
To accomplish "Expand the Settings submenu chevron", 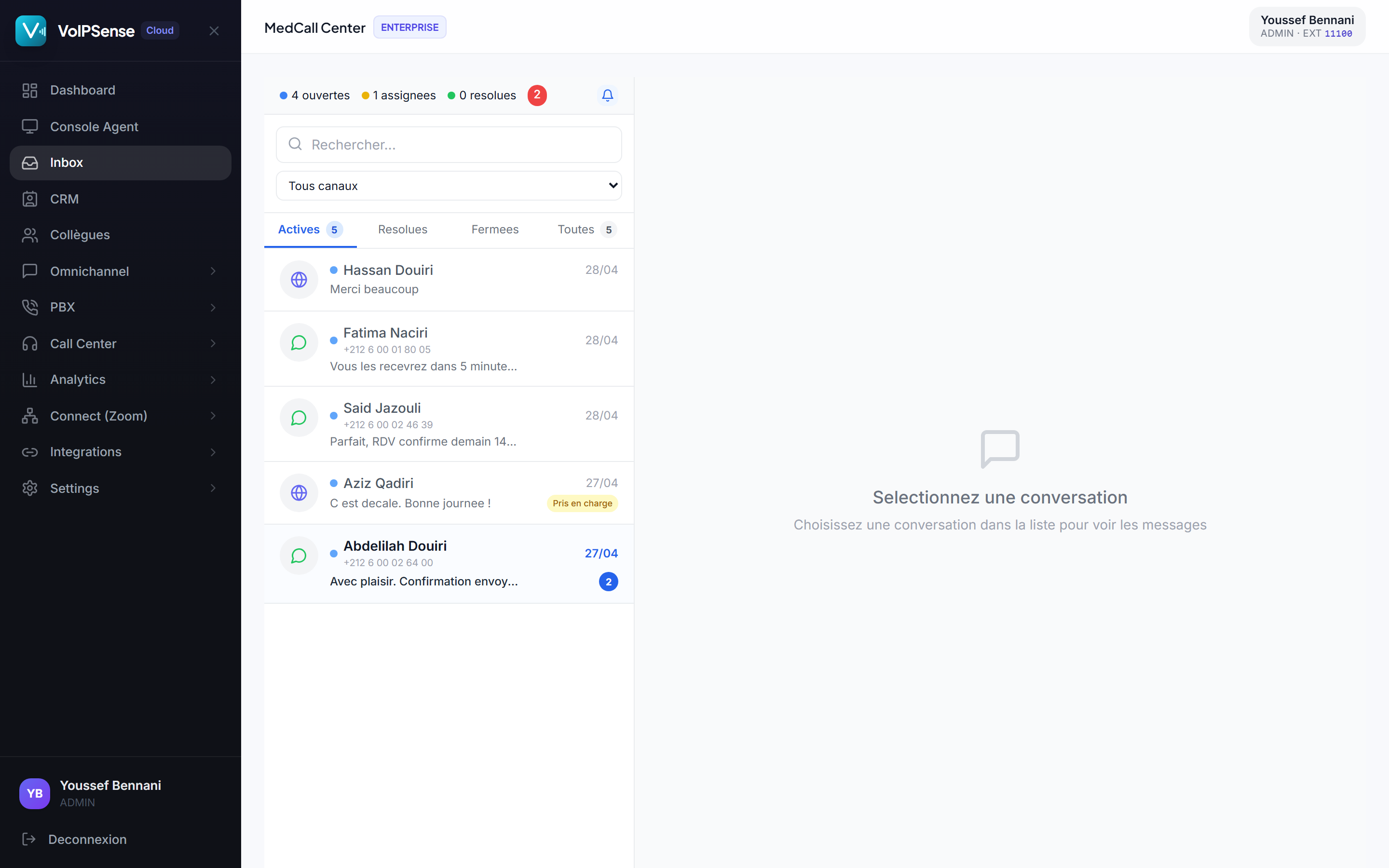I will pyautogui.click(x=213, y=488).
